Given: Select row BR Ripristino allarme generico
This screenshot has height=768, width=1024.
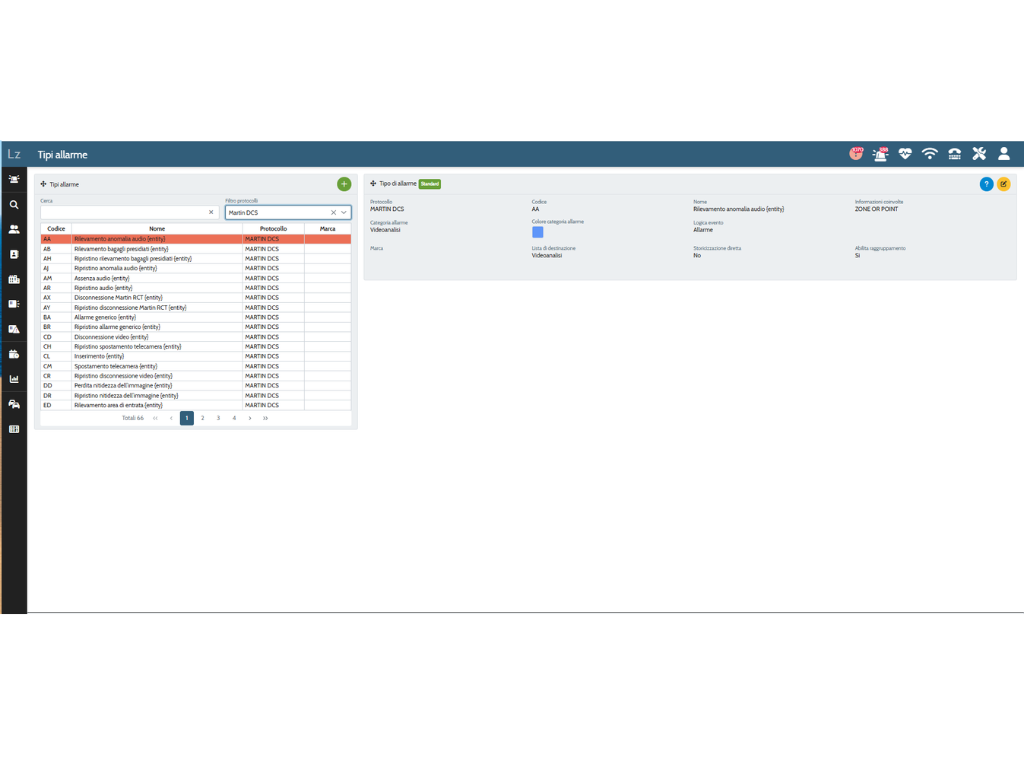Looking at the screenshot, I should point(196,327).
